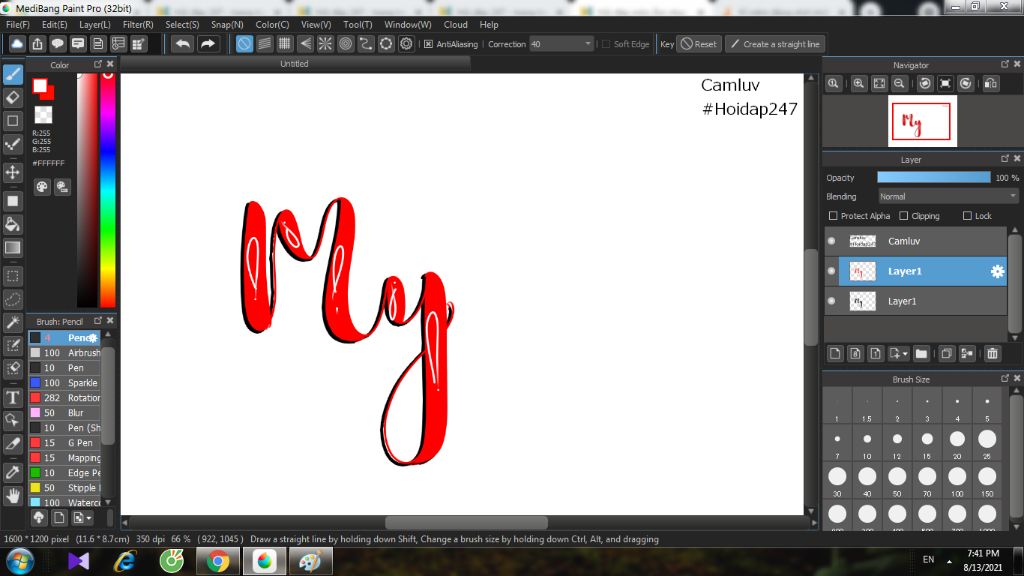This screenshot has height=576, width=1024.
Task: Enable curve snap
Action: click(x=366, y=44)
